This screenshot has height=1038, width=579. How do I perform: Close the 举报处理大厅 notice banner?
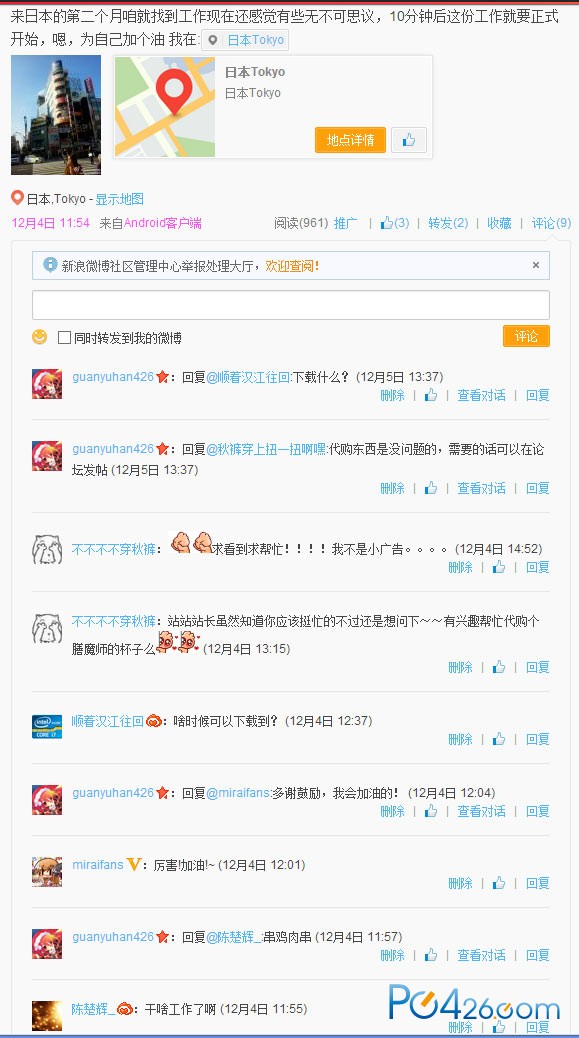(x=536, y=265)
